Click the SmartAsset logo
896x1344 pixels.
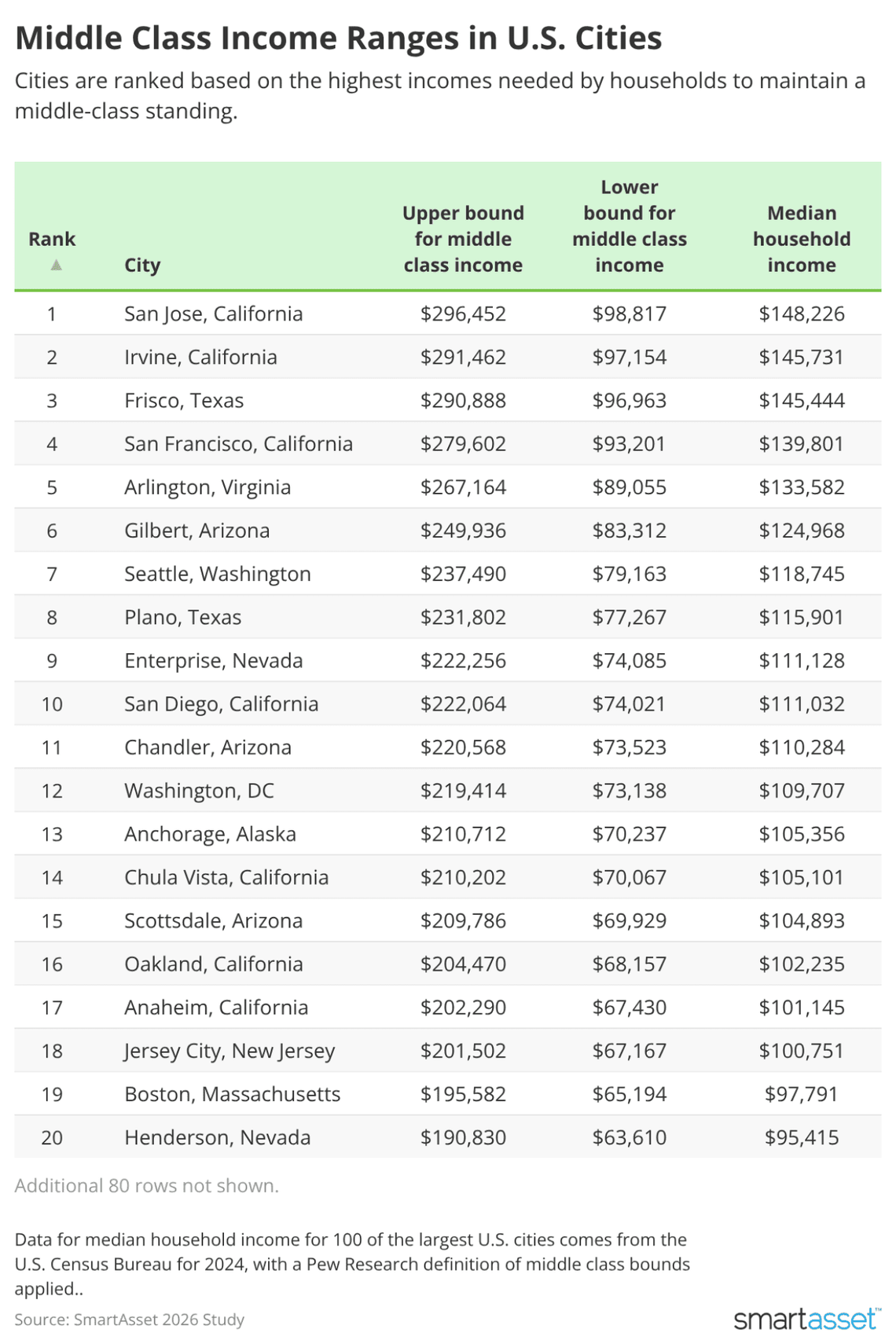[806, 1318]
